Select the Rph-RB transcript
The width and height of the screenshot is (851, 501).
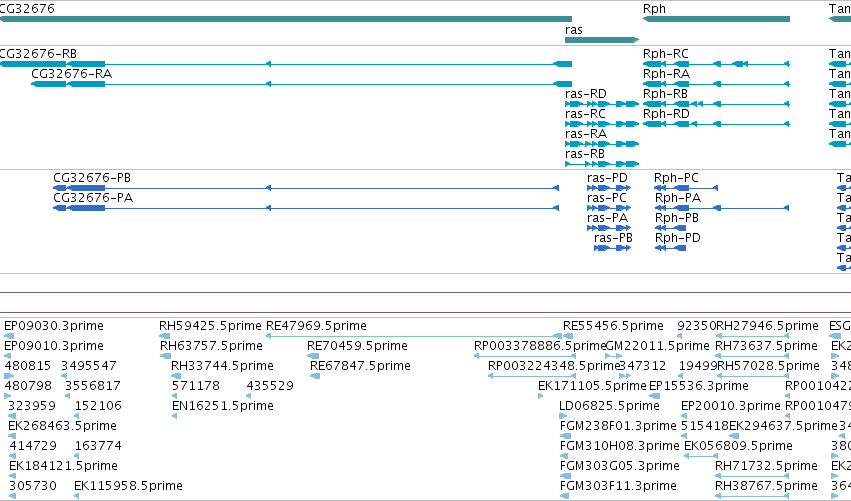click(x=716, y=104)
